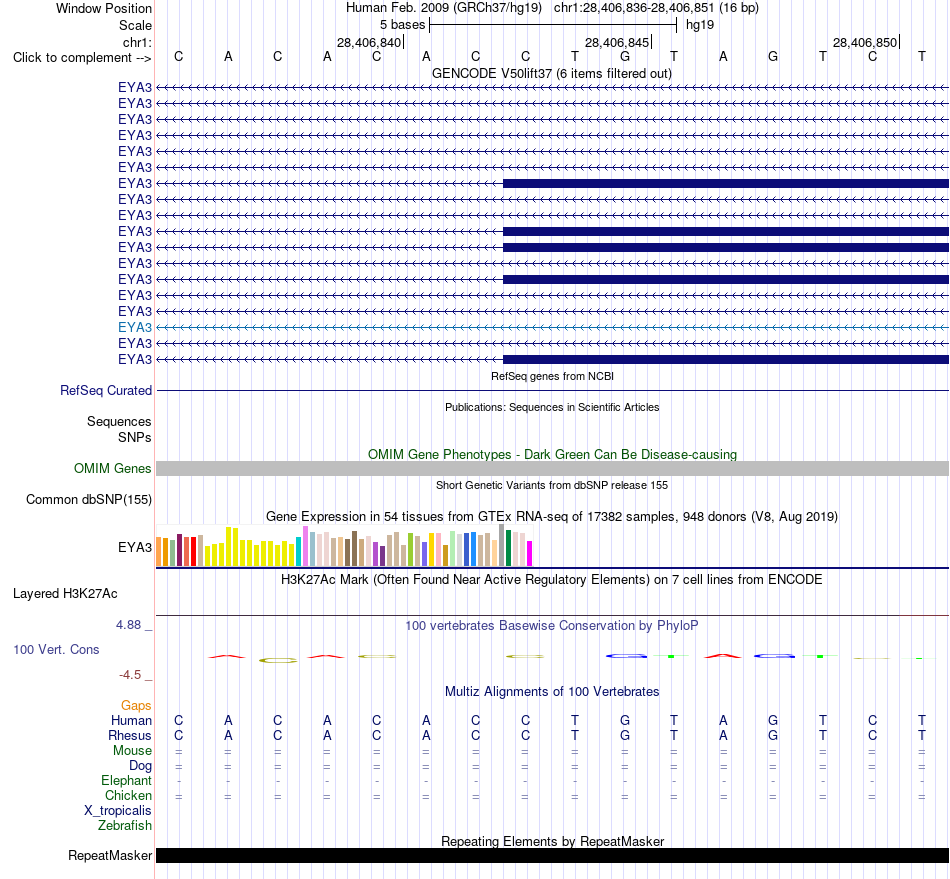This screenshot has height=879, width=950.
Task: Click the magenta last bar in GTEx chart
Action: click(530, 553)
